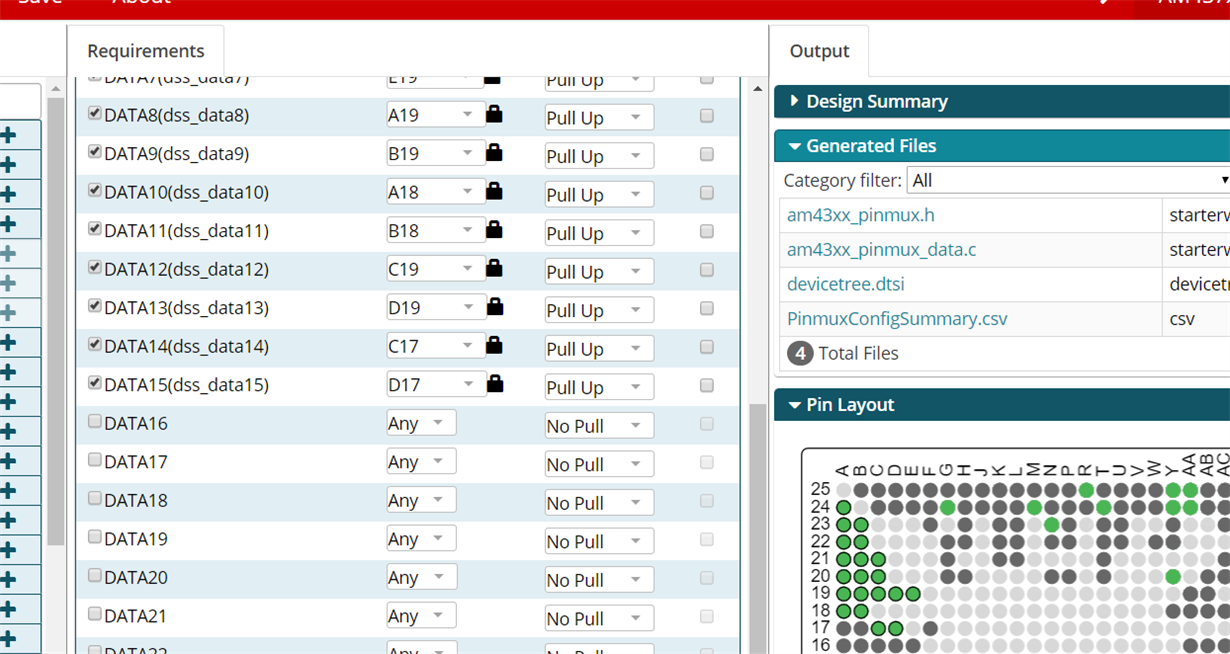Switch to the Requirements tab

146,51
